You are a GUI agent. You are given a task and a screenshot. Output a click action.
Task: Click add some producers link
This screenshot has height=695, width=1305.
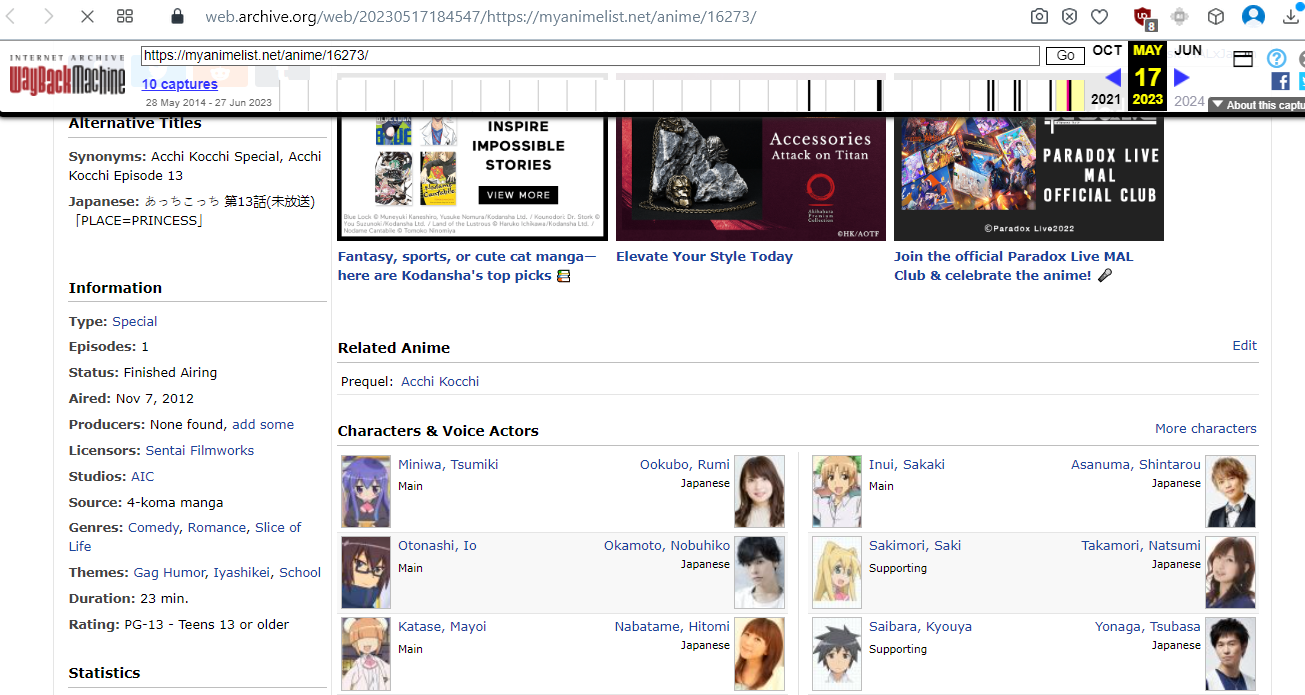click(x=263, y=425)
